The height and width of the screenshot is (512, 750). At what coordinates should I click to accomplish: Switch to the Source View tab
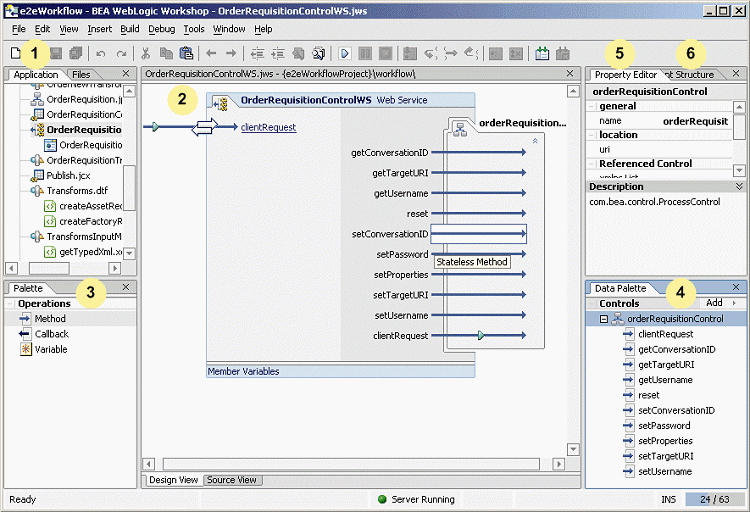click(x=232, y=480)
